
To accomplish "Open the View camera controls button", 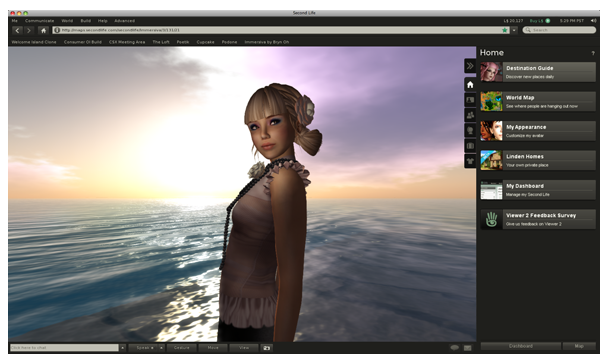I will coord(244,348).
